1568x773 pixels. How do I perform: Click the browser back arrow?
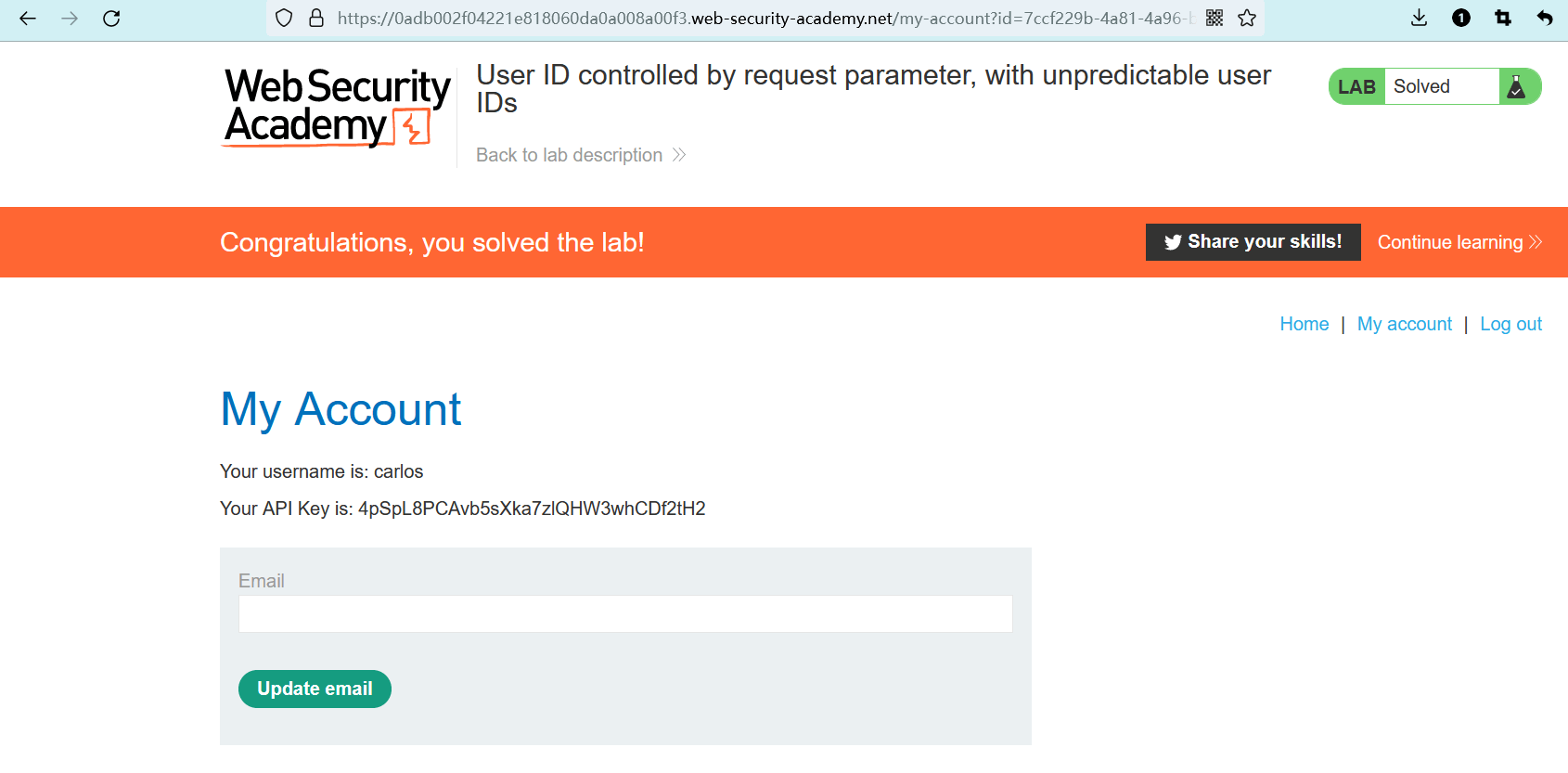(x=28, y=19)
